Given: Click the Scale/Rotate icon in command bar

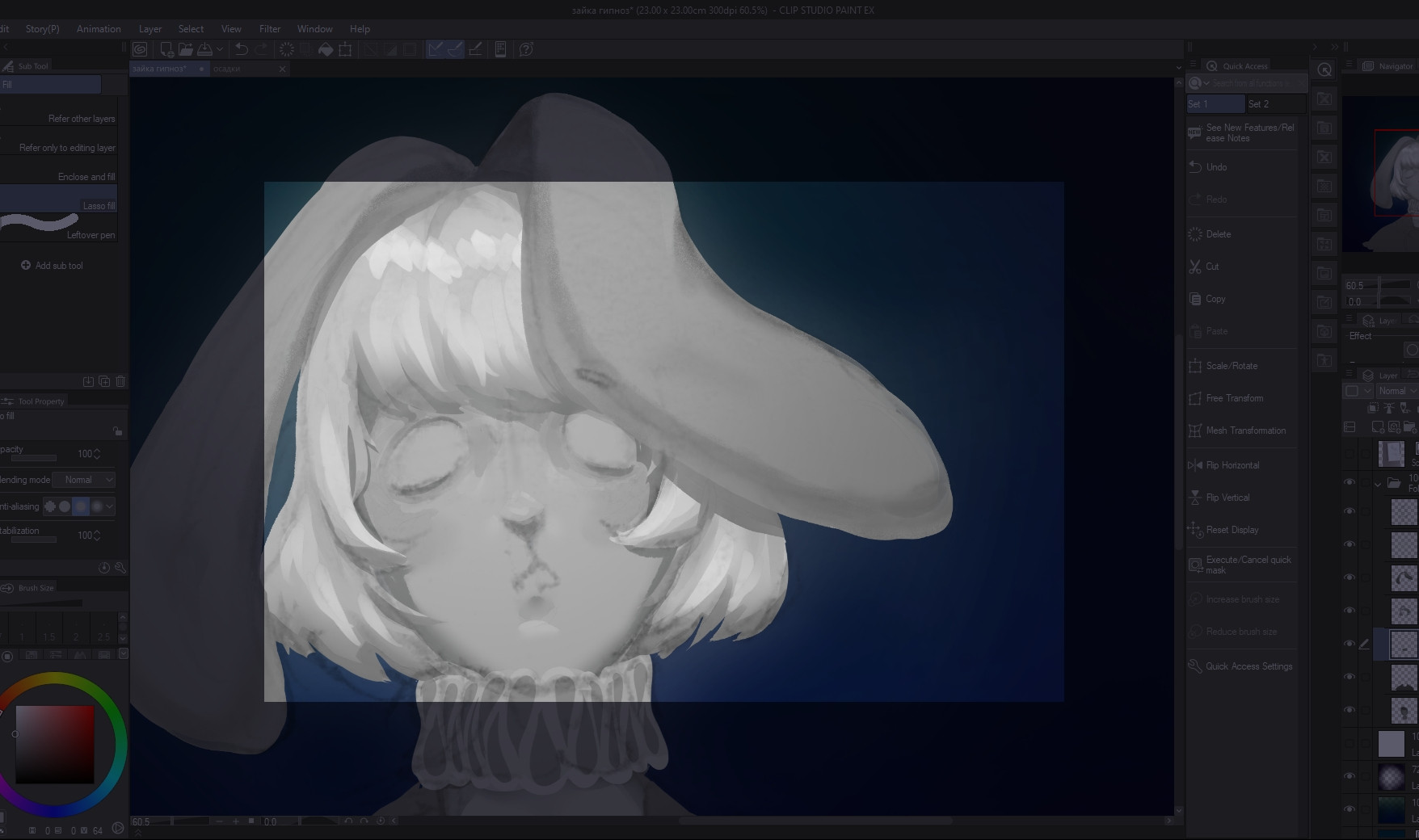Looking at the screenshot, I should (x=346, y=49).
